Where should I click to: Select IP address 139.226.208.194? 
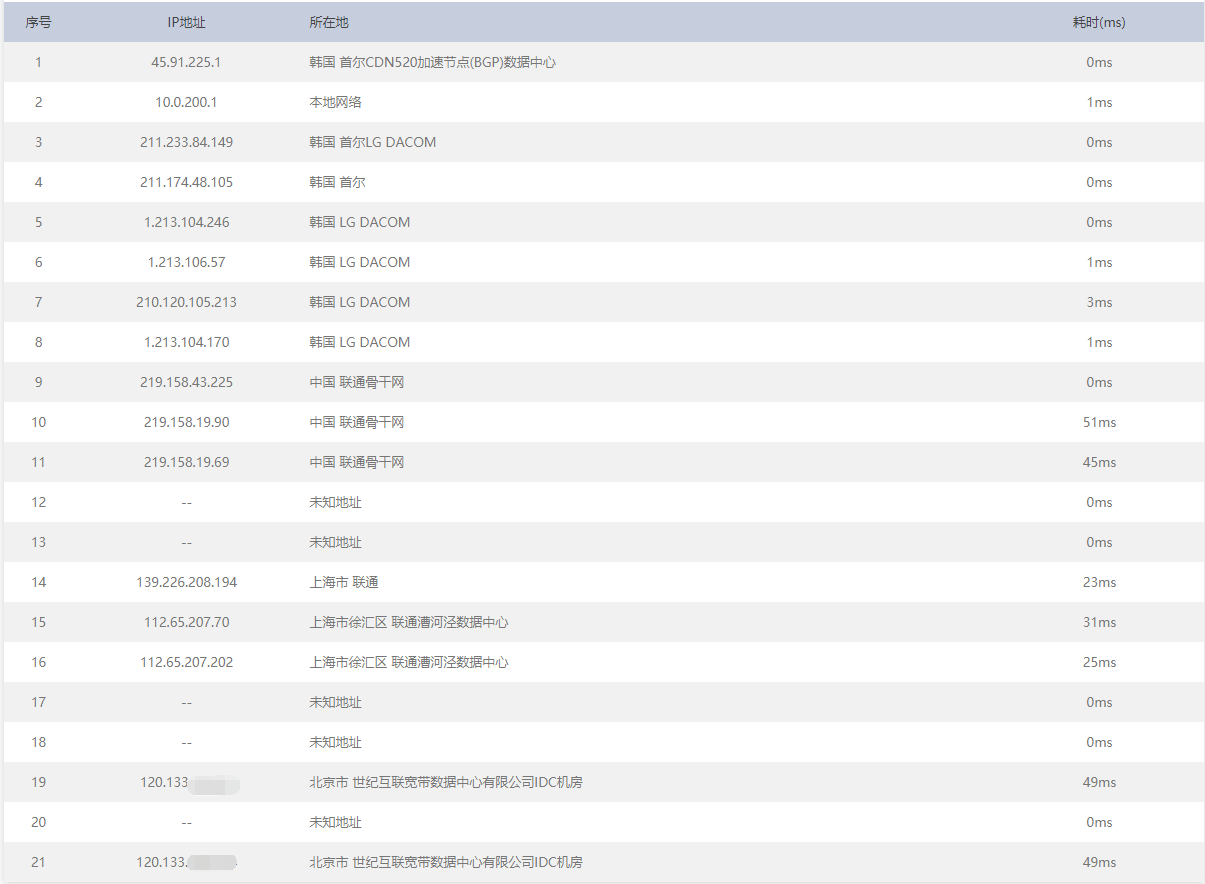click(x=186, y=582)
